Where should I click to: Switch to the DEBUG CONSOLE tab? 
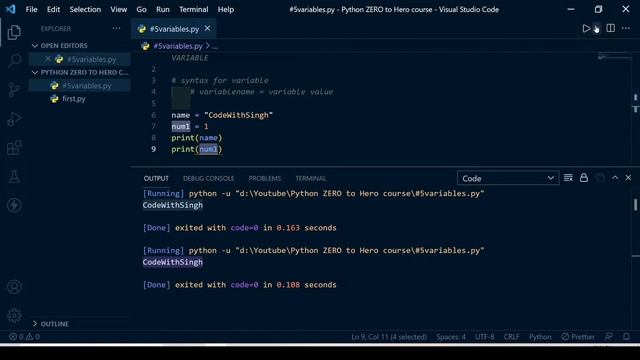tap(209, 178)
